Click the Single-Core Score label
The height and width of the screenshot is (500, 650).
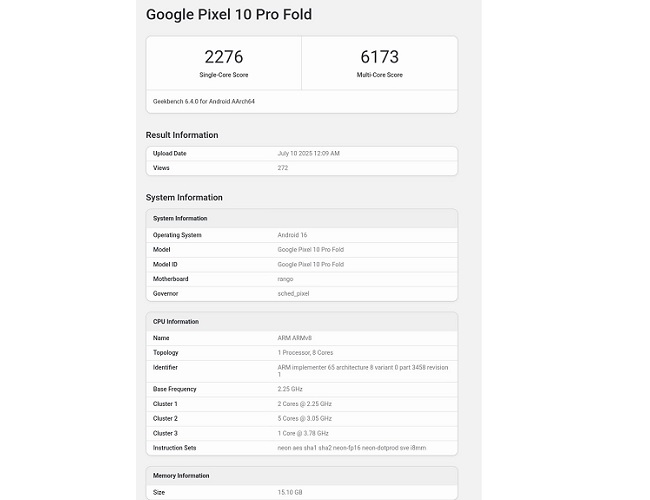[224, 75]
